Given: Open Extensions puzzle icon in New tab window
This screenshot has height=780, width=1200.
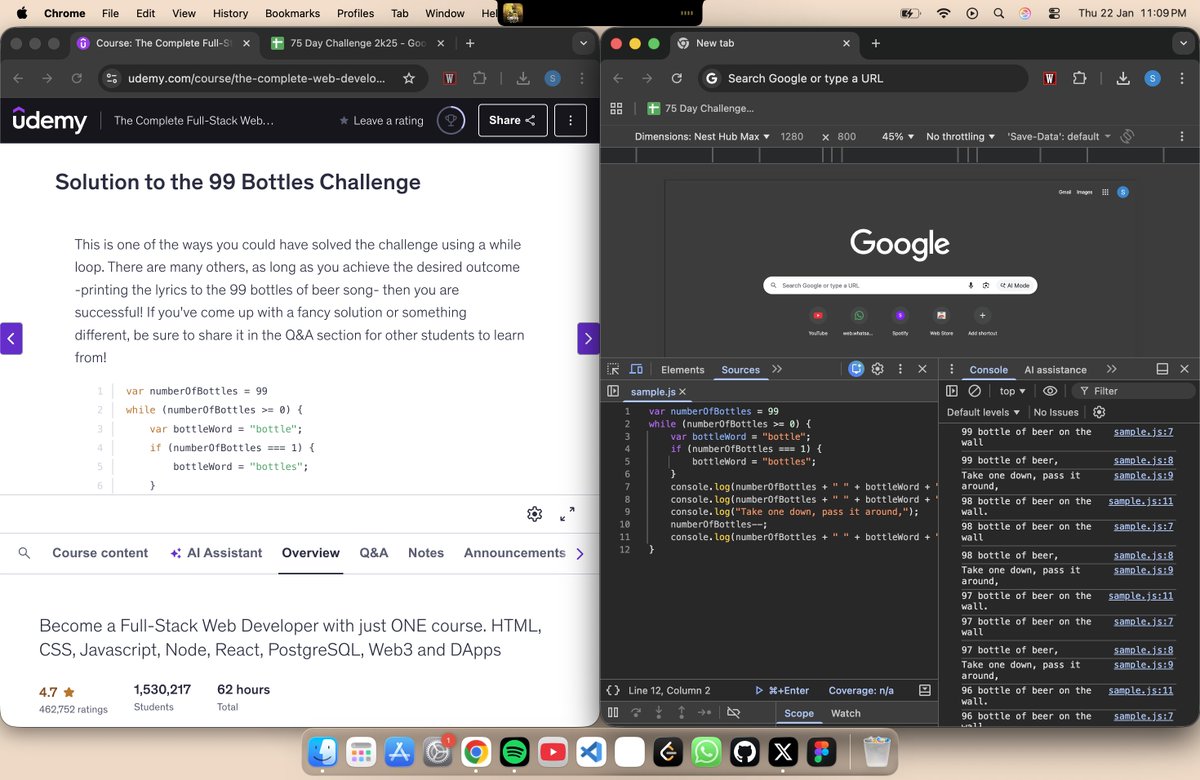Looking at the screenshot, I should coord(1079,78).
